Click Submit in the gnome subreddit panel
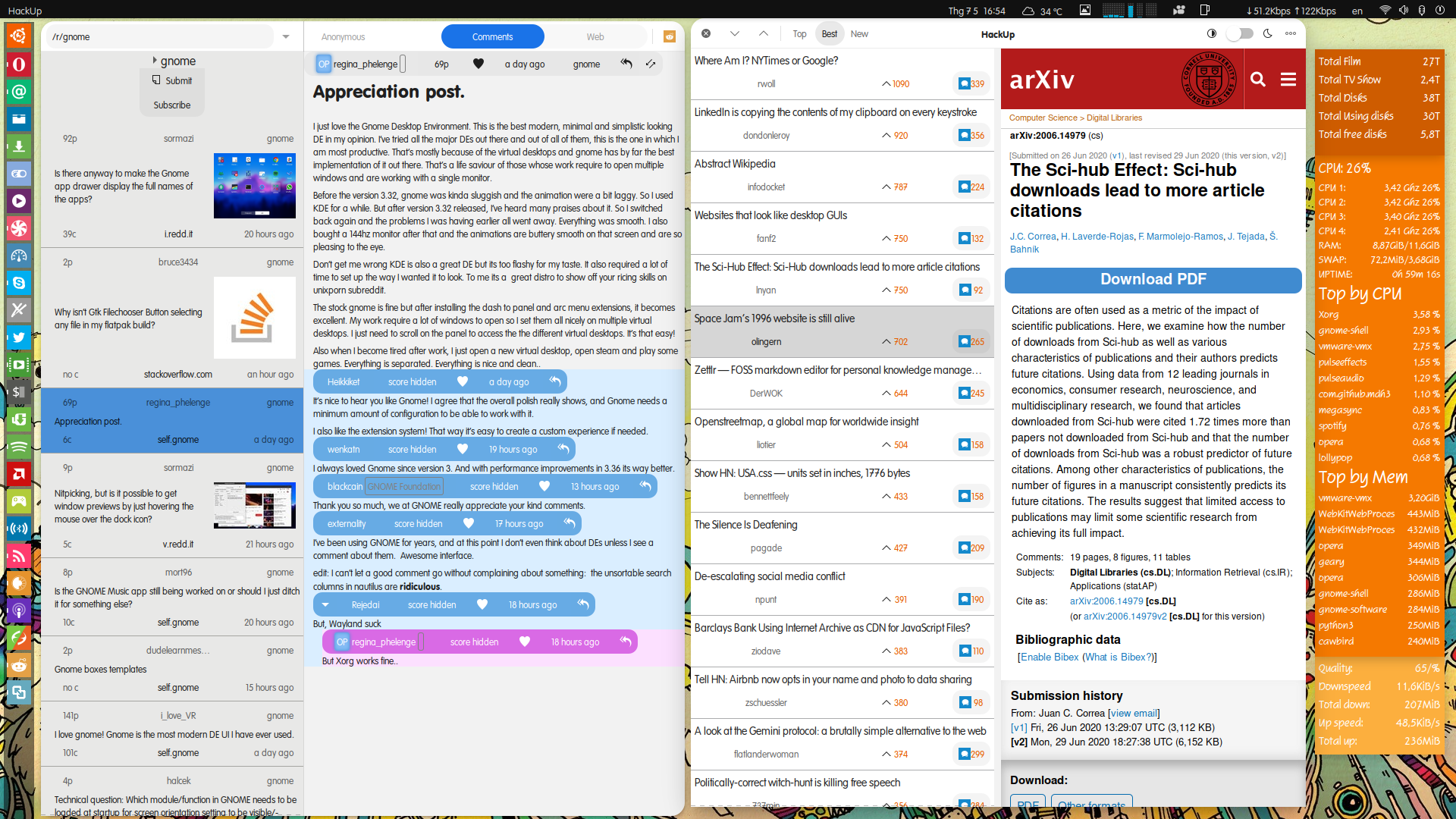Screen dimensions: 1456x819 pos(172,80)
